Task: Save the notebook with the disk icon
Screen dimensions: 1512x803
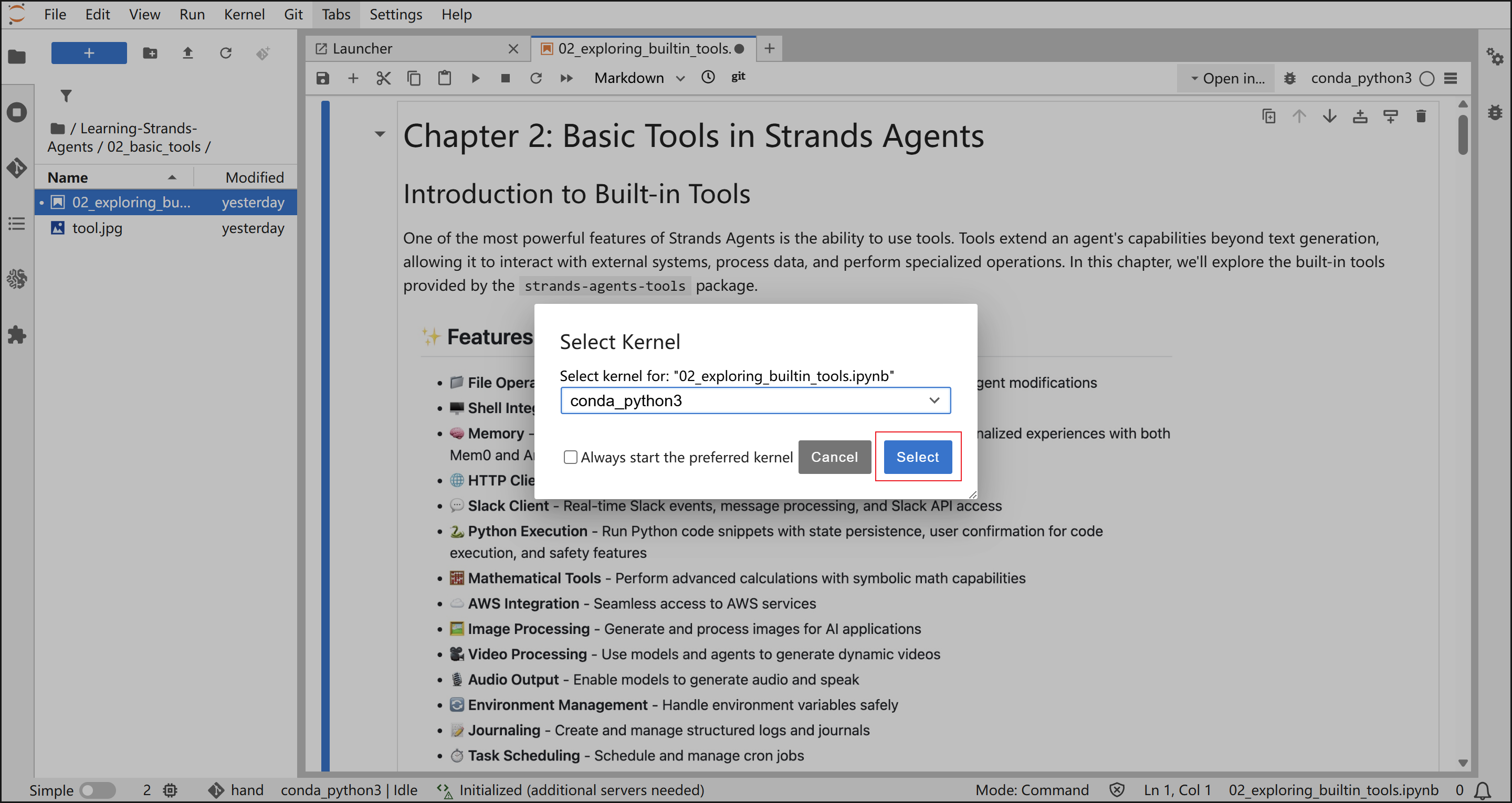Action: [x=322, y=78]
